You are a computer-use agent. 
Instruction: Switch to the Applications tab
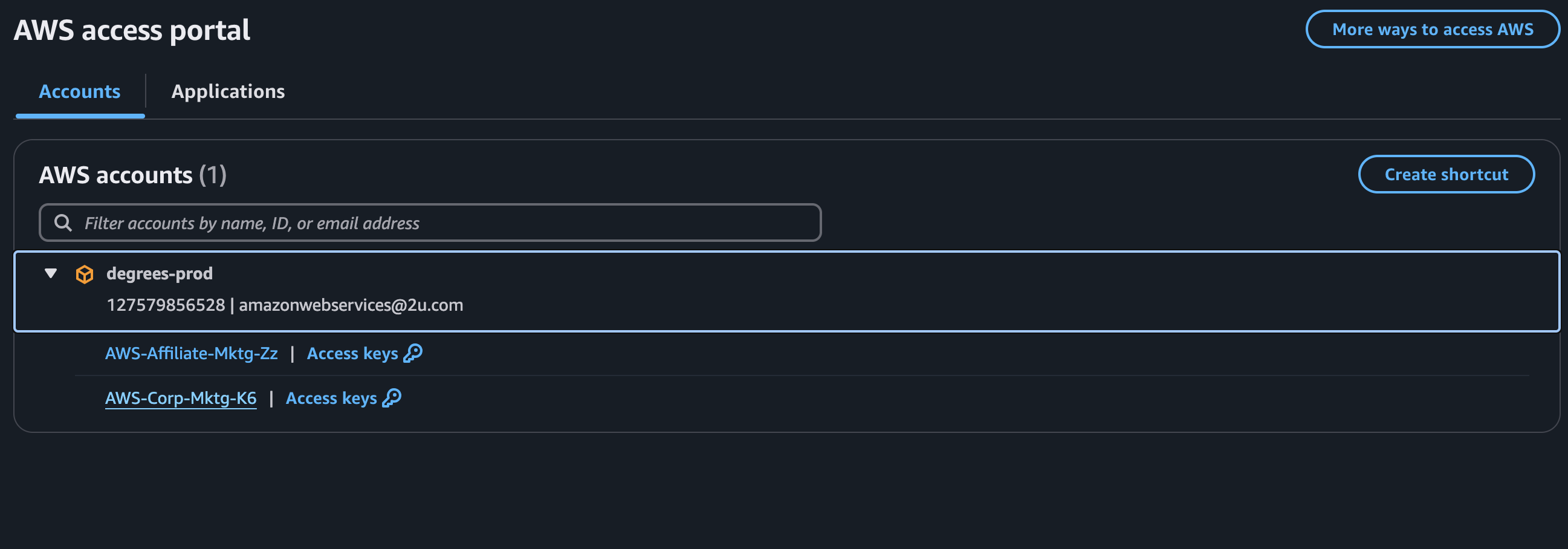click(228, 91)
